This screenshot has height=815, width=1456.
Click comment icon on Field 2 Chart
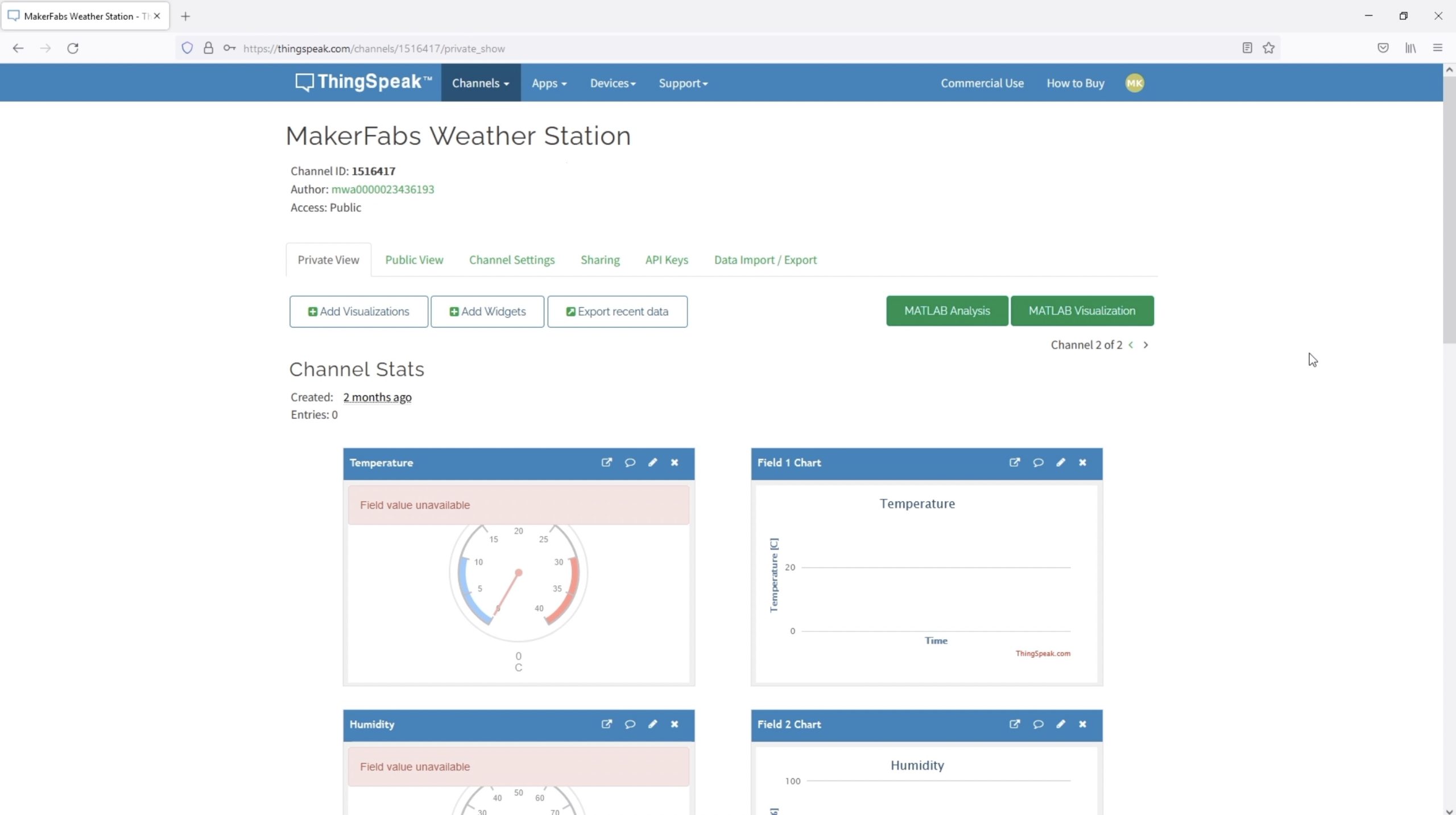[x=1038, y=724]
